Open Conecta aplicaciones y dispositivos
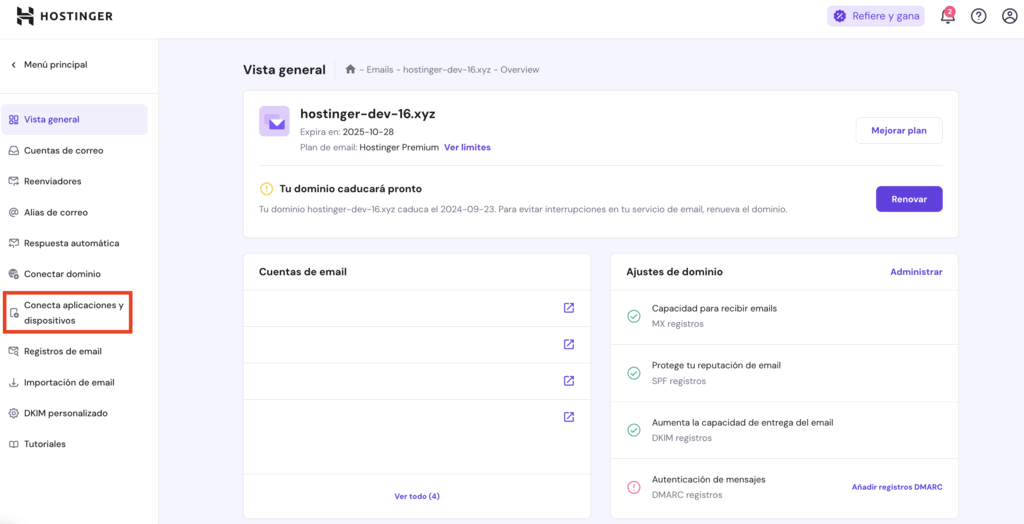 tap(72, 312)
